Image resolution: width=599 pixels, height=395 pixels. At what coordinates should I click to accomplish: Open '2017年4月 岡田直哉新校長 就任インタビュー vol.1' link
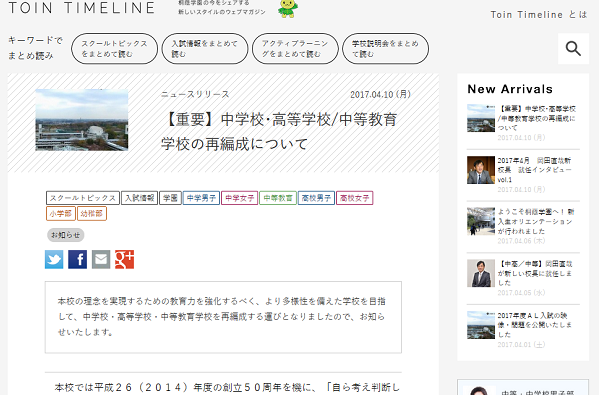tap(534, 170)
